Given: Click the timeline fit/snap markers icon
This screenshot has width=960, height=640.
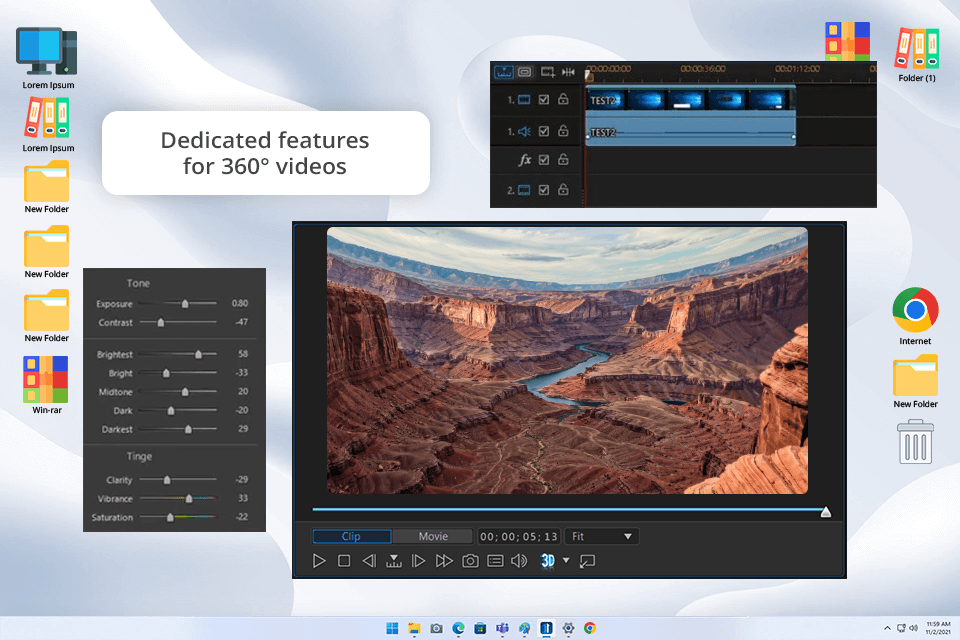Looking at the screenshot, I should click(569, 72).
